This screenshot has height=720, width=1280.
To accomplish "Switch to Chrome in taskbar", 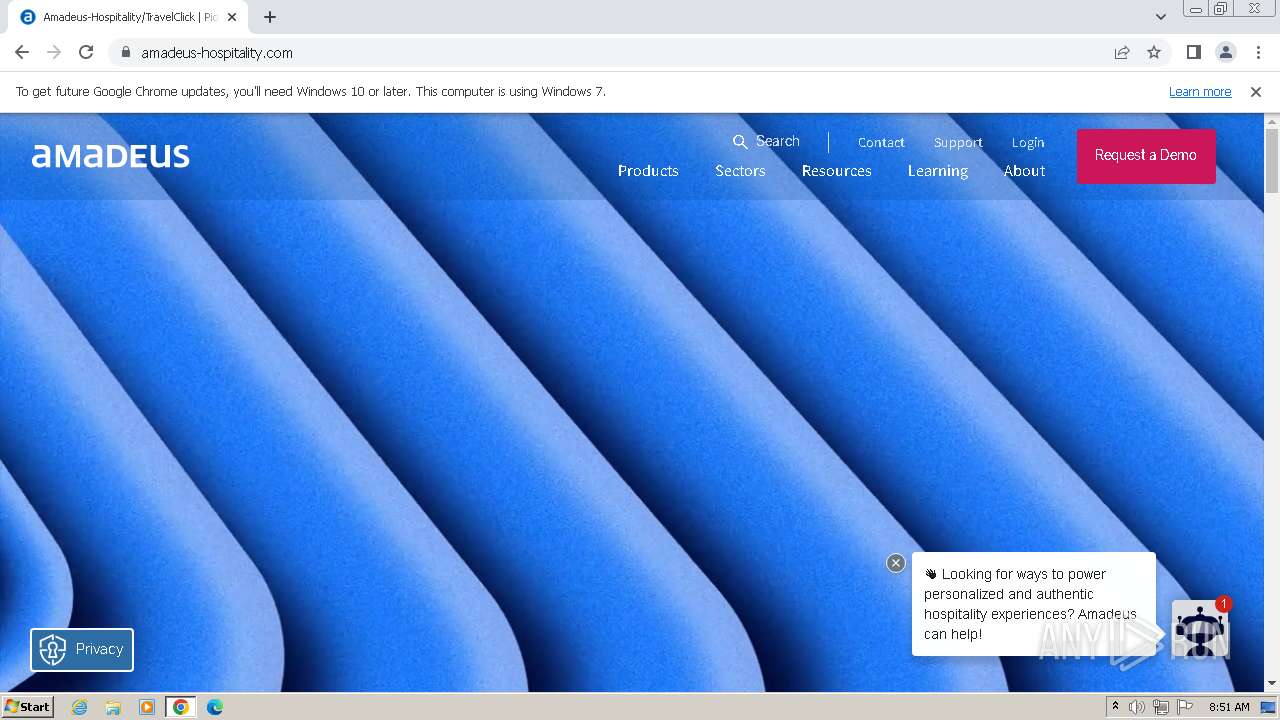I will tap(181, 707).
